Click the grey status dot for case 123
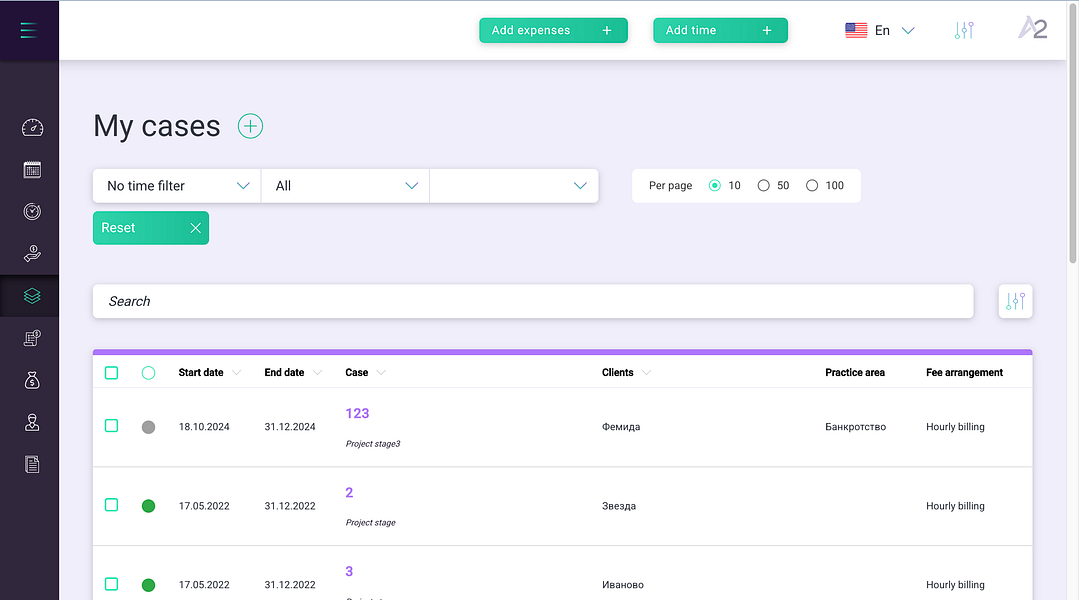1079x600 pixels. coord(148,427)
